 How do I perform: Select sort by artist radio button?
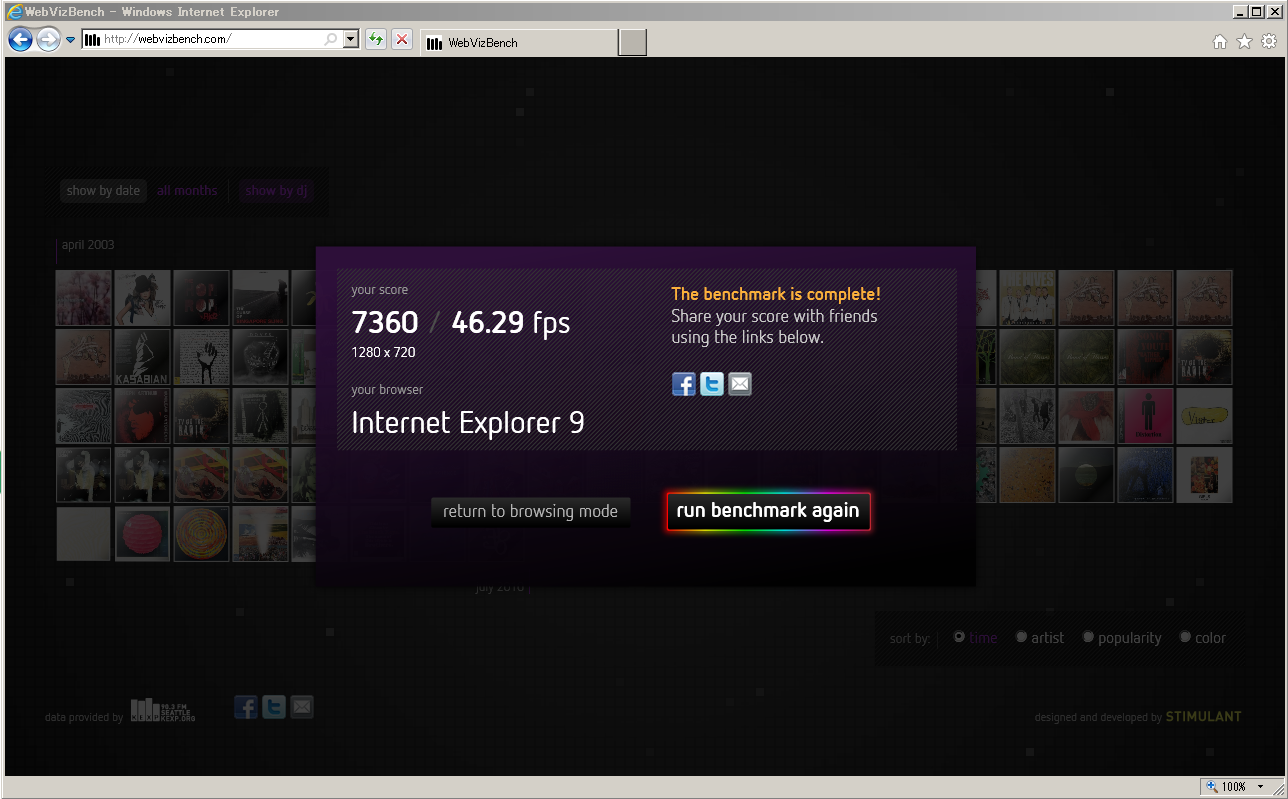1021,637
